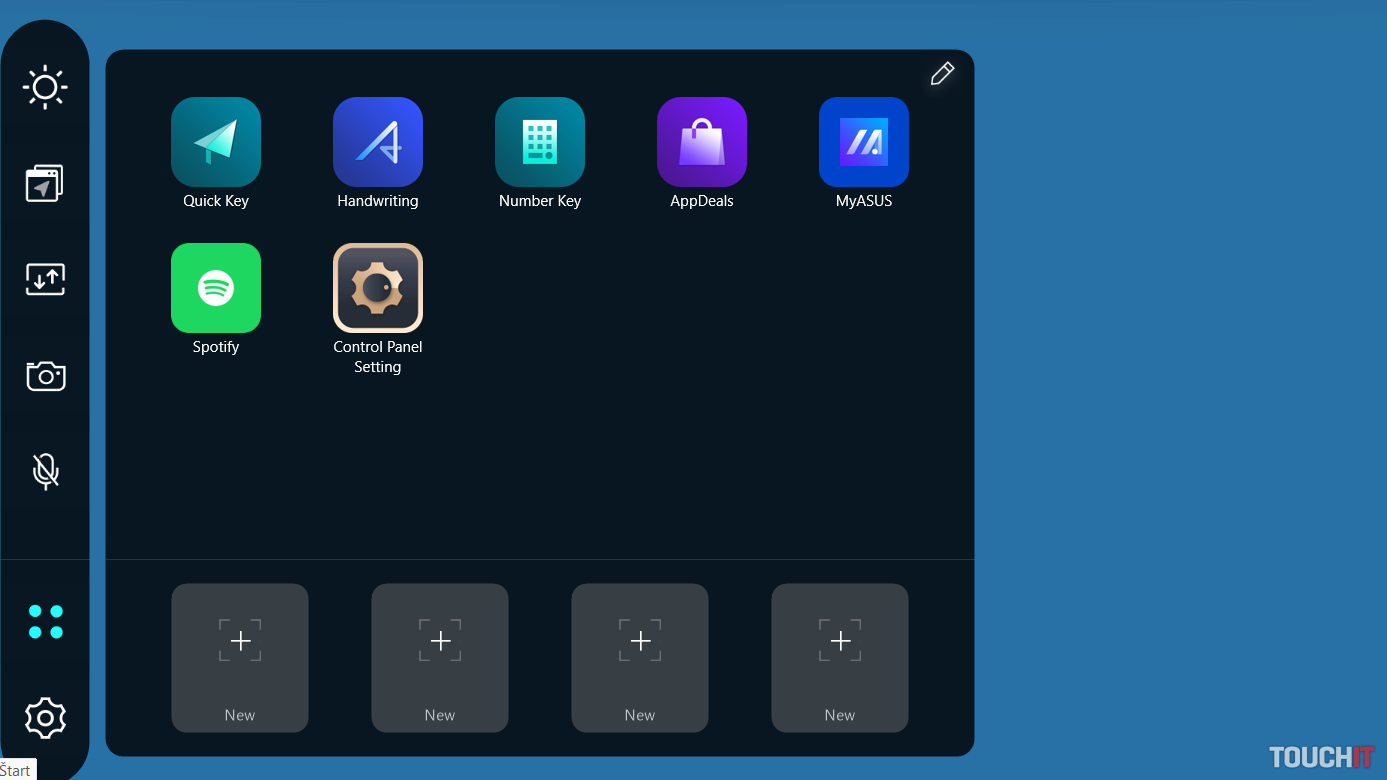Add a group in first New slot
1387x780 pixels.
(x=240, y=657)
